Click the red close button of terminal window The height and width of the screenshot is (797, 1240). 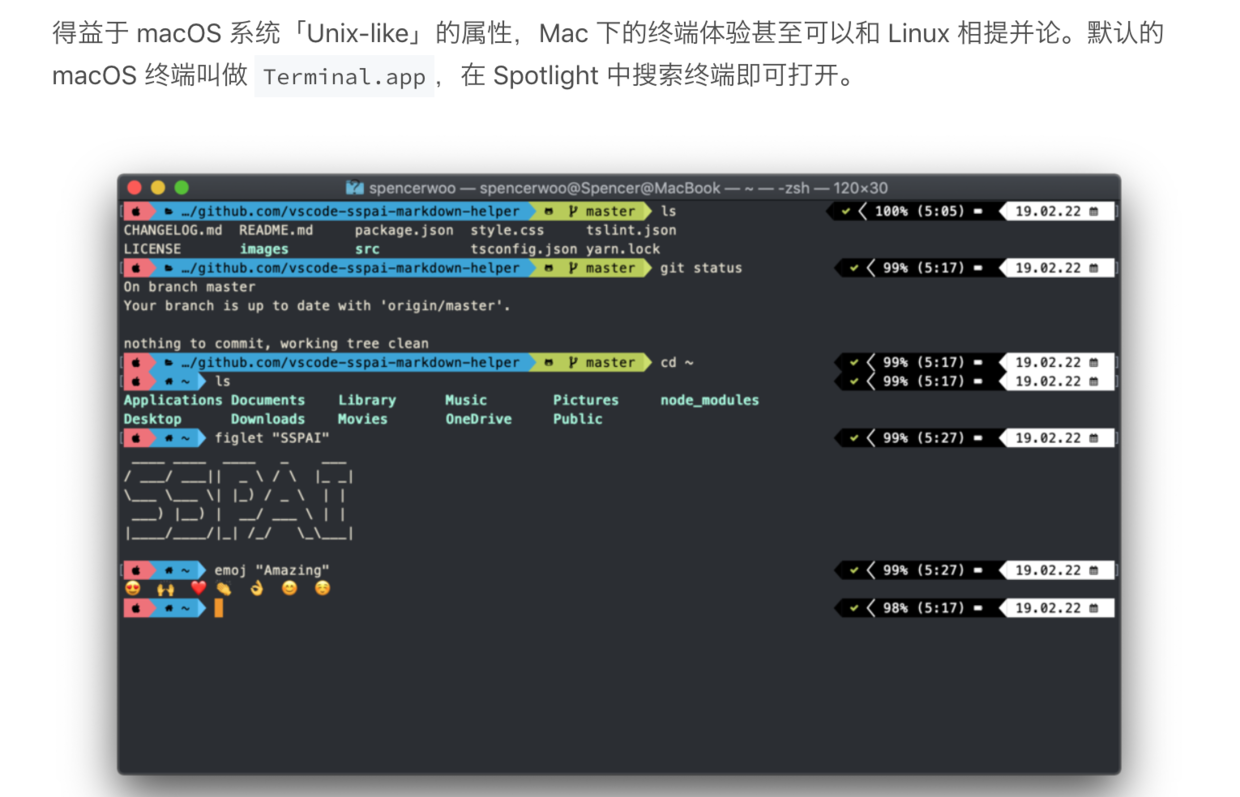coord(134,188)
